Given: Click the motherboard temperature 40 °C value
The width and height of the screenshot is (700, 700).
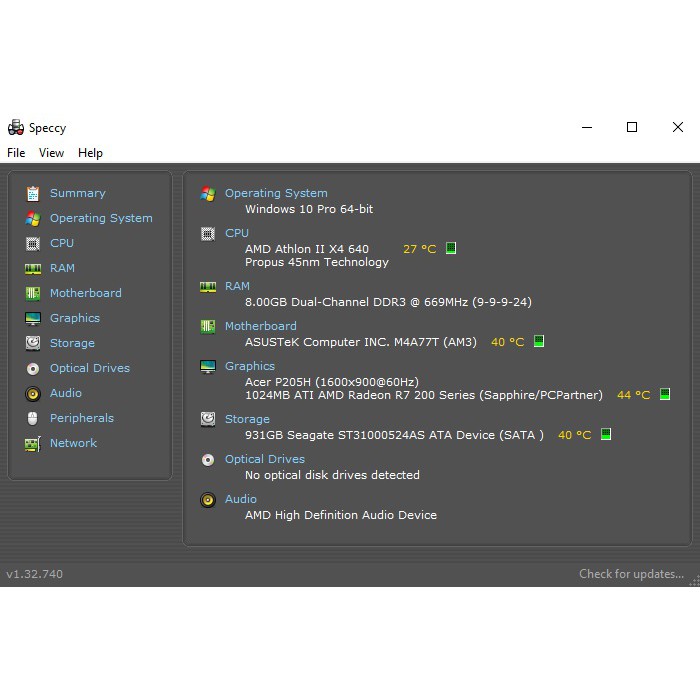Looking at the screenshot, I should click(508, 342).
